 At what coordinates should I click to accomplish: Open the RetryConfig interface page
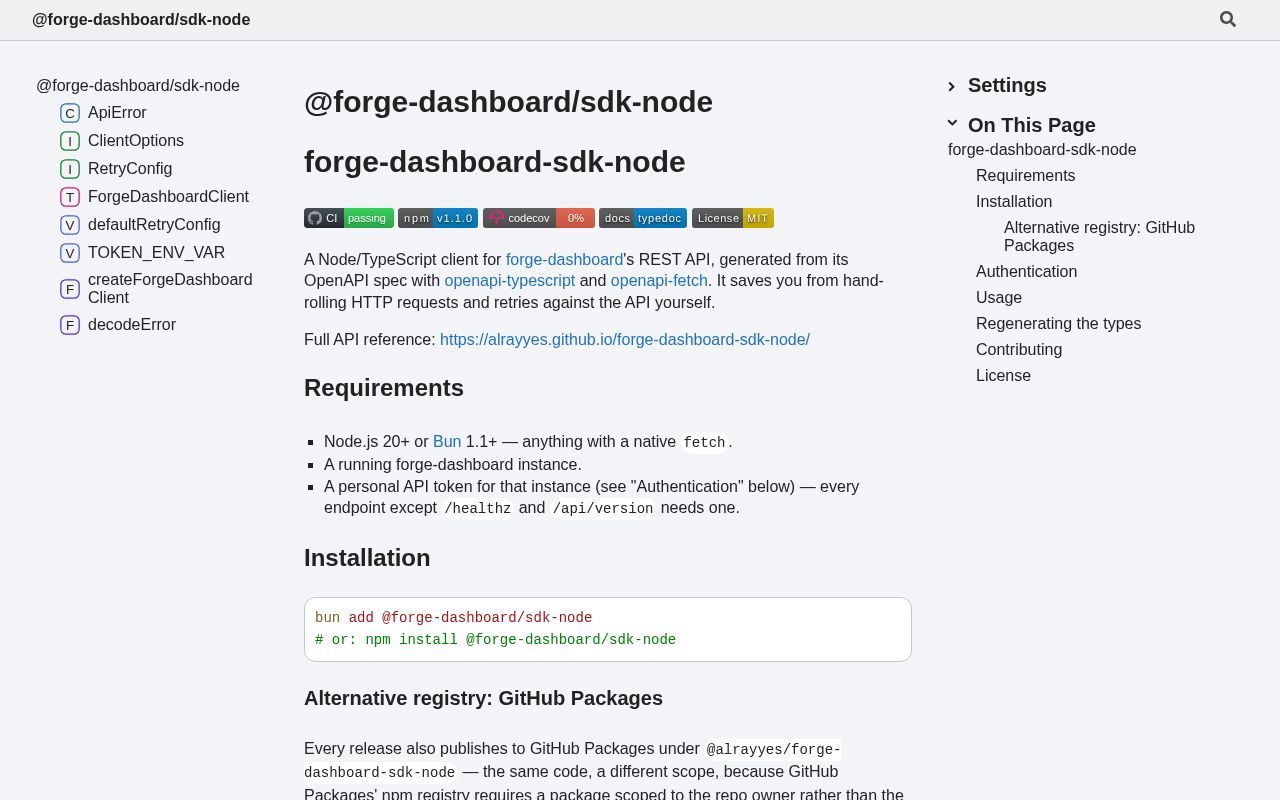click(x=130, y=169)
